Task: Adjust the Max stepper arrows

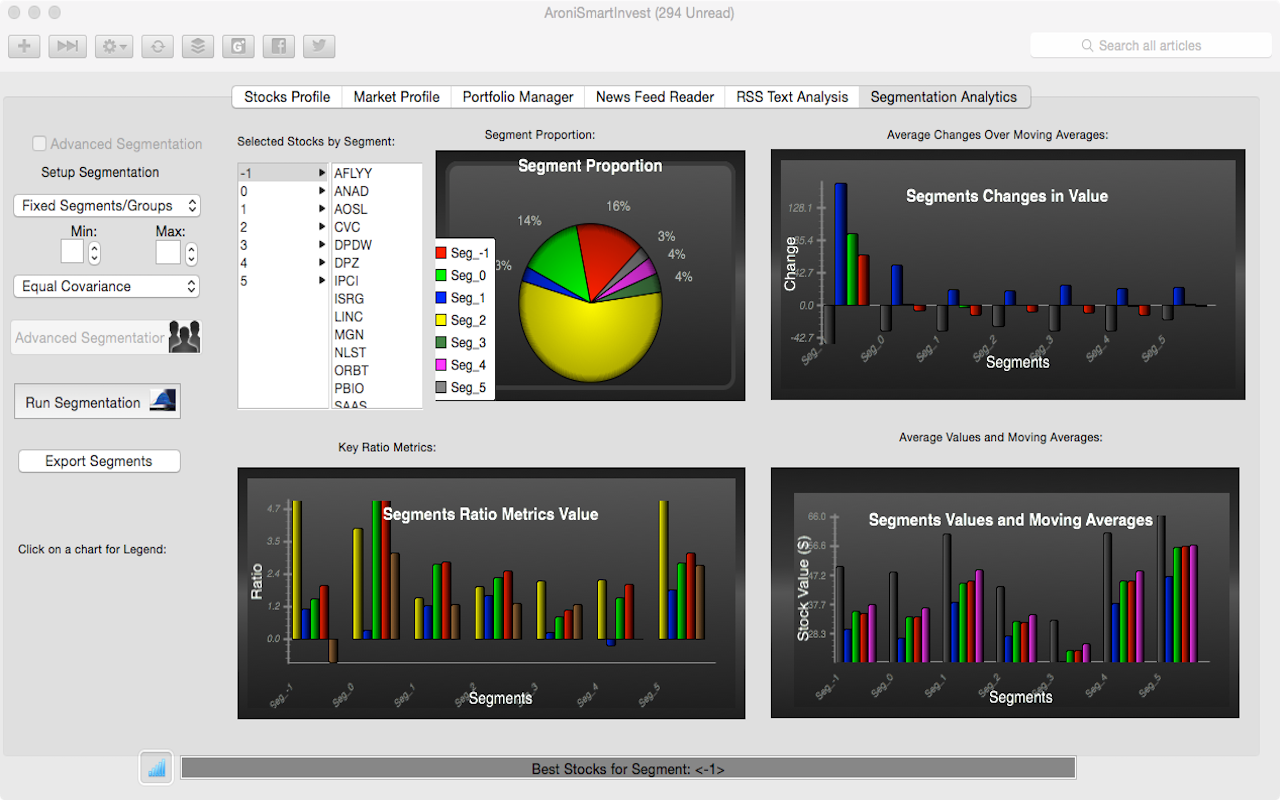Action: [191, 253]
